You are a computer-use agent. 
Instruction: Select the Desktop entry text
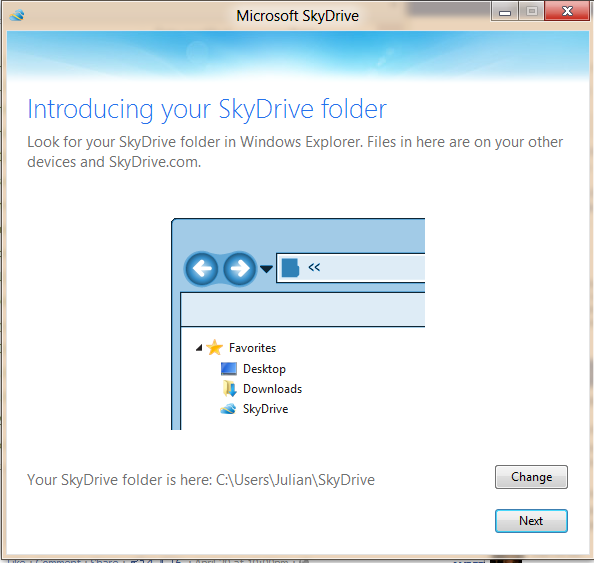(264, 369)
